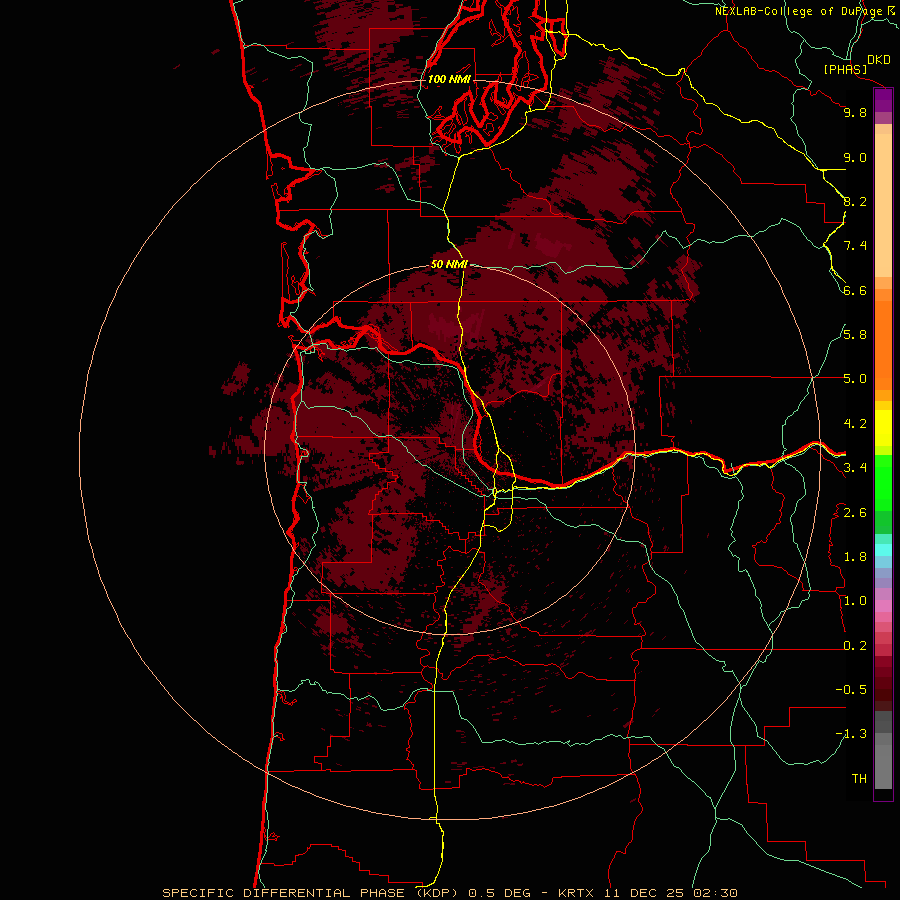This screenshot has height=900, width=900.
Task: Click the TH legend label
Action: pos(859,779)
